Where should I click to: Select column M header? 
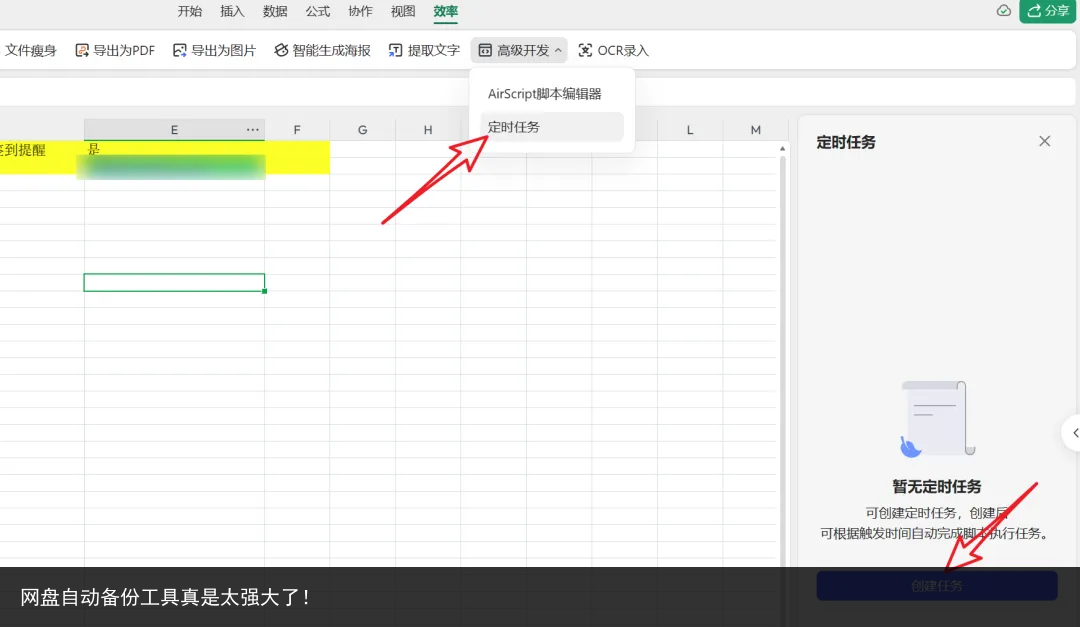(x=756, y=130)
